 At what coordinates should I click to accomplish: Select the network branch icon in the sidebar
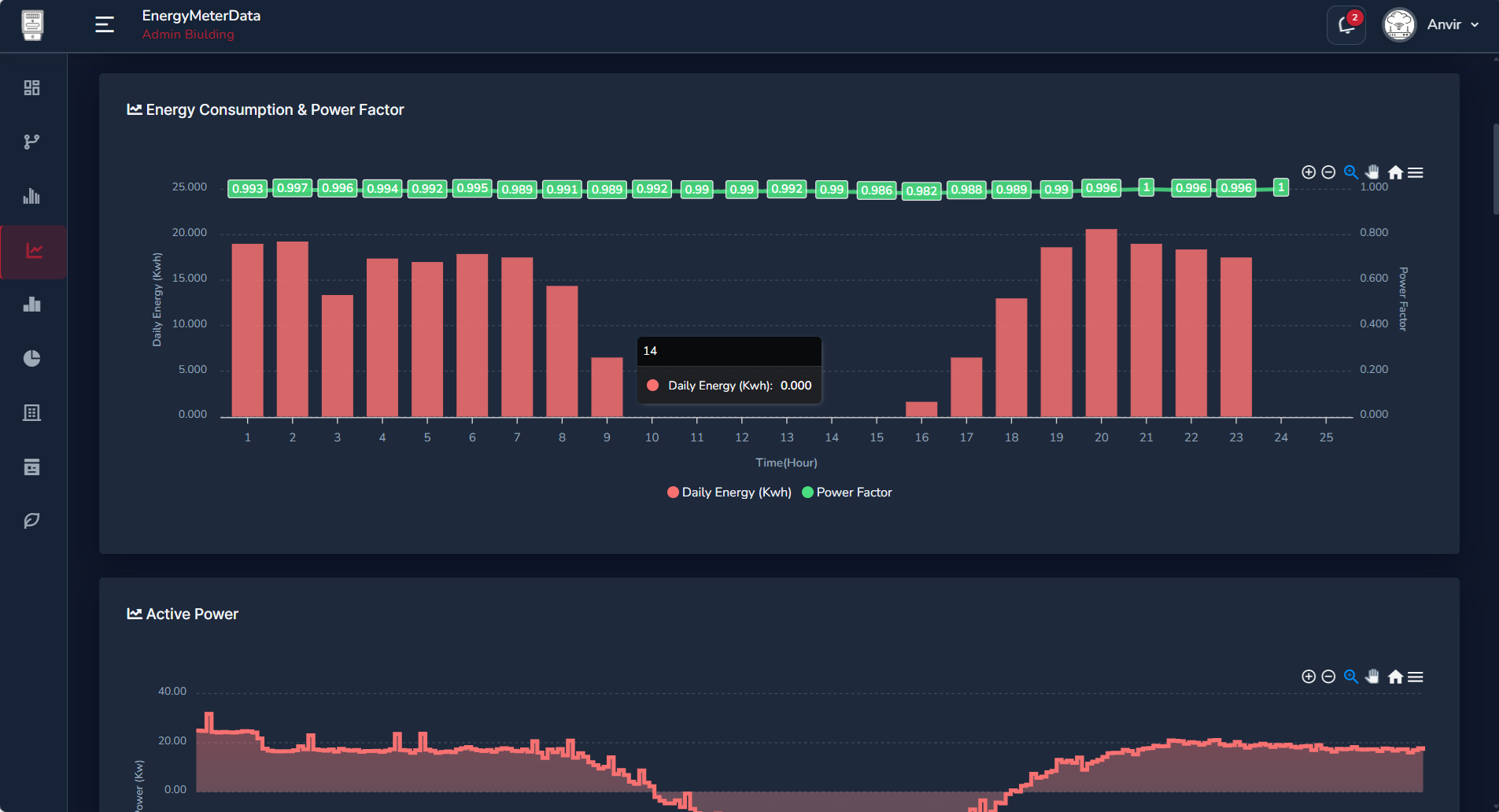coord(31,142)
